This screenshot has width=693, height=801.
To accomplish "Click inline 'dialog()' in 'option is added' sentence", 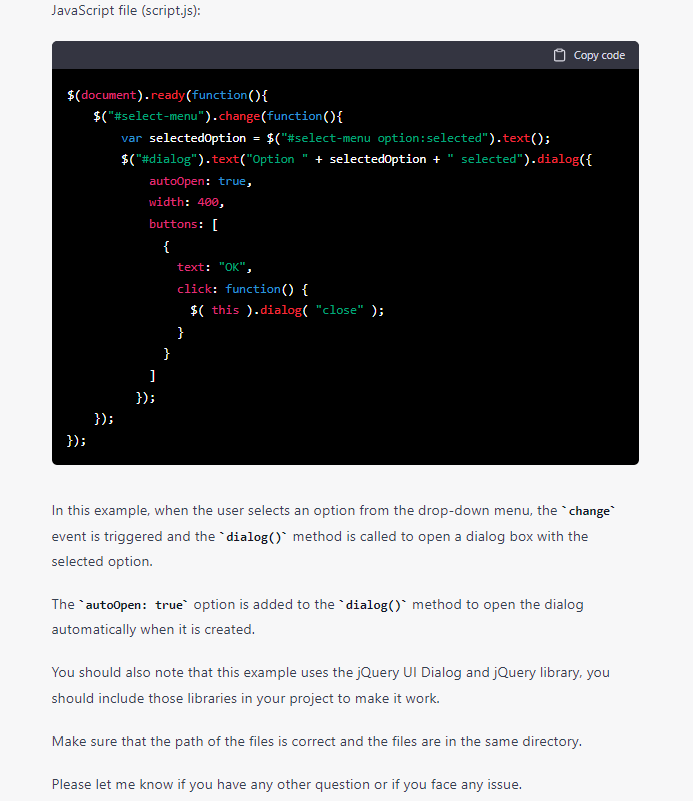I will point(373,605).
